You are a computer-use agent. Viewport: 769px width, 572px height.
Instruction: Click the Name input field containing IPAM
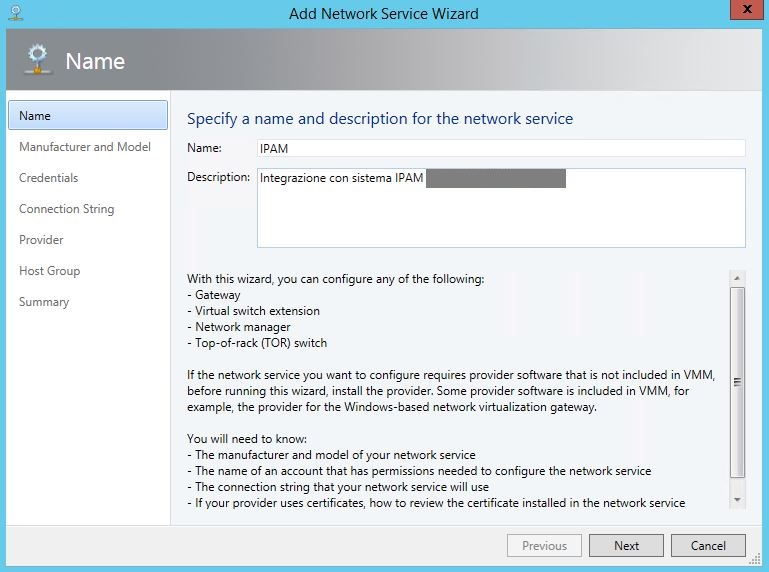point(501,148)
